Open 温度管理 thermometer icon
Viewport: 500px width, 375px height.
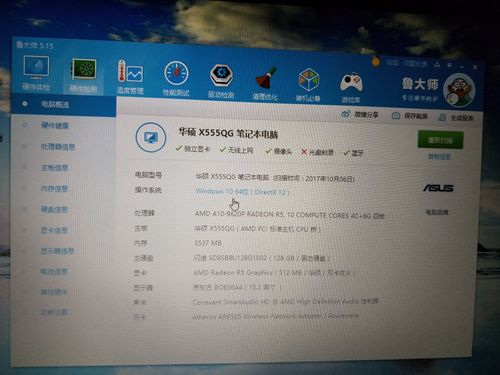coord(130,72)
